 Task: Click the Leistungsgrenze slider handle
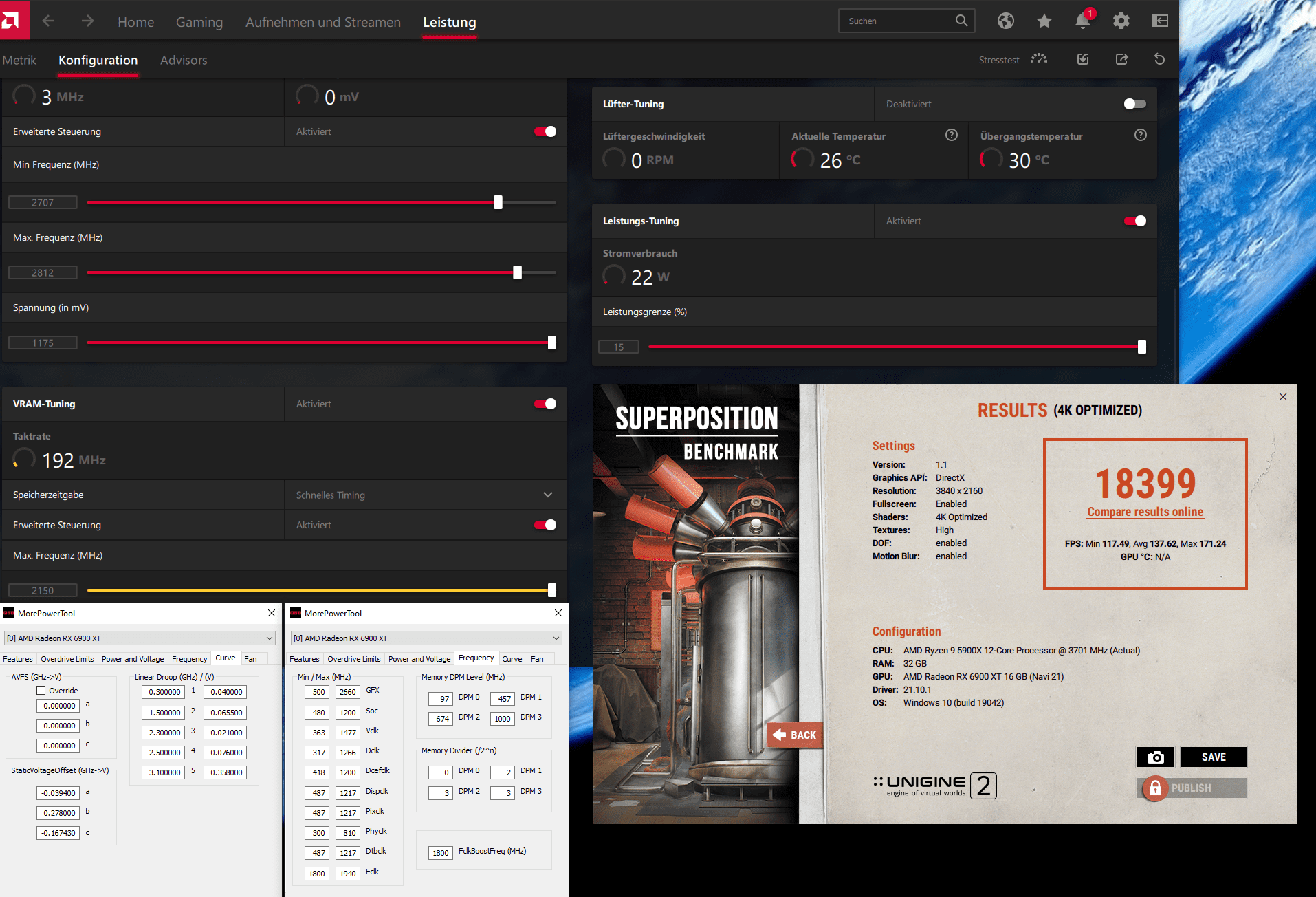coord(1141,347)
